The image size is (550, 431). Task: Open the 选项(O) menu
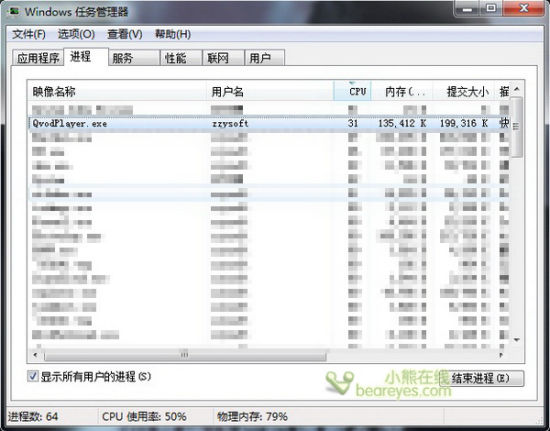76,34
